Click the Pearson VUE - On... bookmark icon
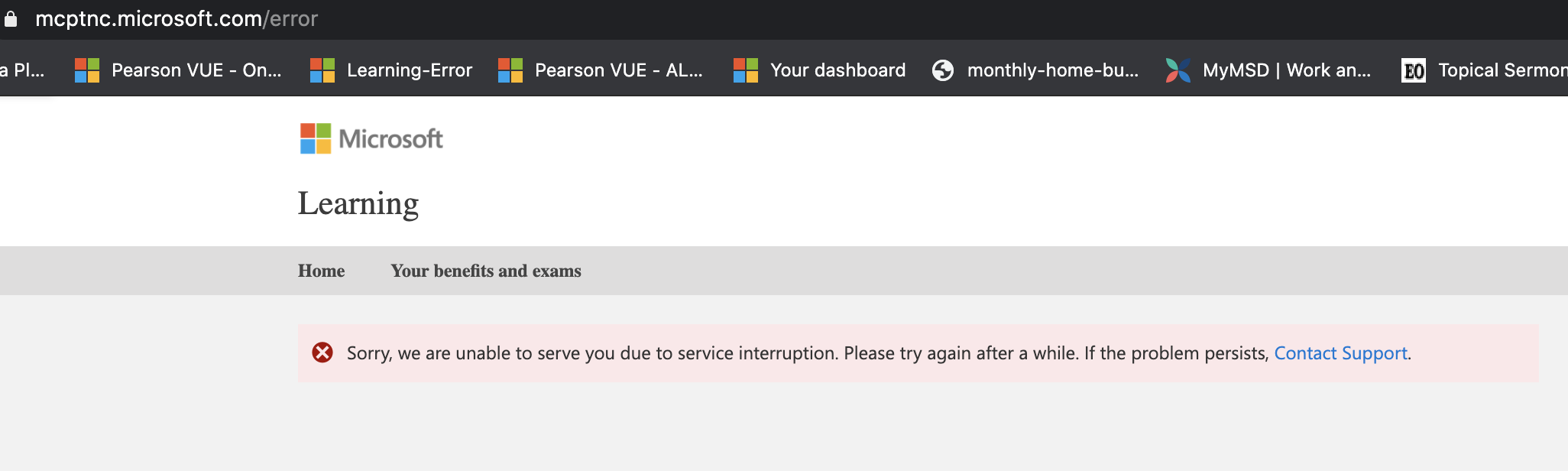Screen dimensions: 1568x471 pos(87,70)
